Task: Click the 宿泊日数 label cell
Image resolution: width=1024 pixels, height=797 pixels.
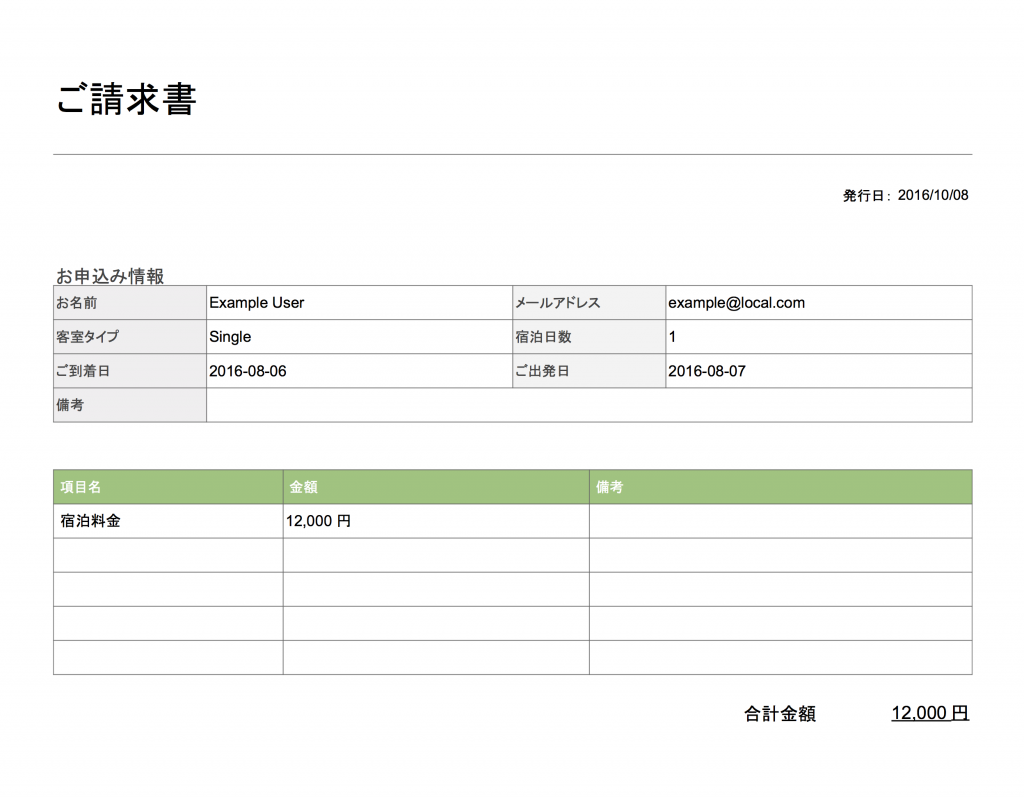Action: click(545, 336)
